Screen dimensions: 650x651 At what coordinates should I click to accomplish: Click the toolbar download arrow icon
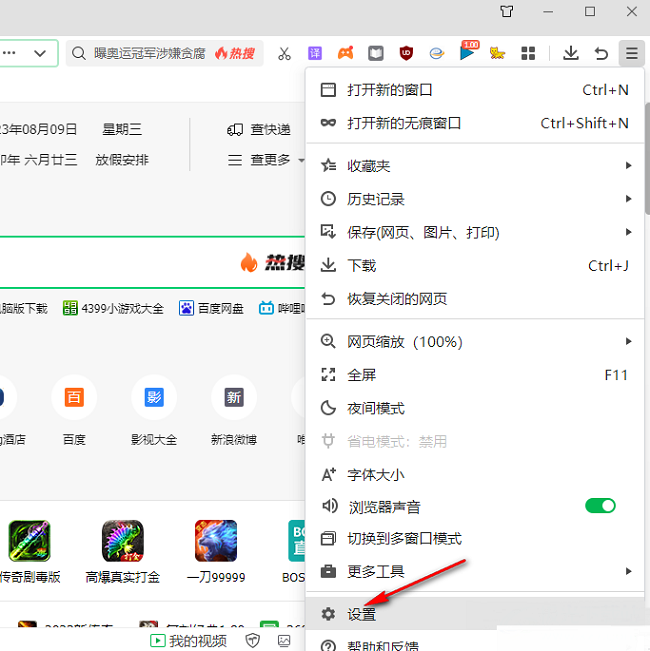[x=571, y=53]
